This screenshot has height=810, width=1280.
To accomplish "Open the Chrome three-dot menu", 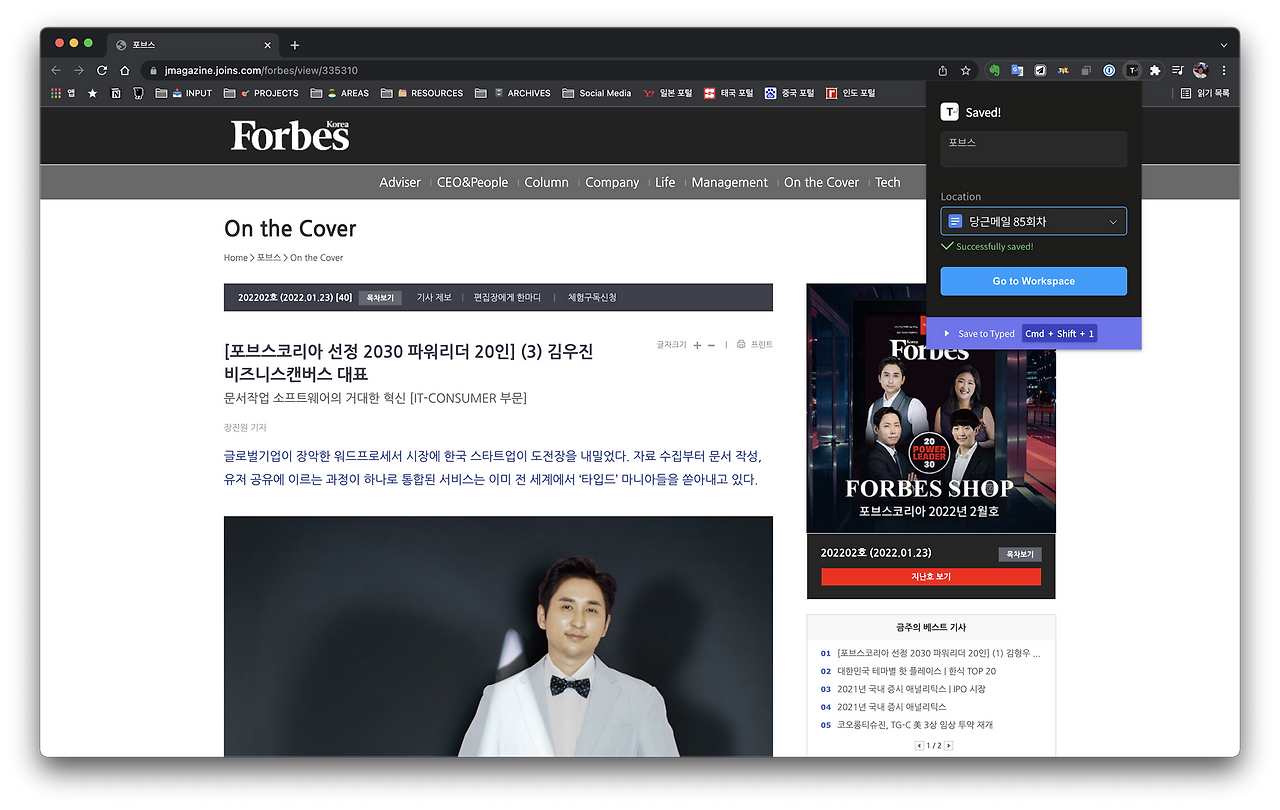I will pos(1224,71).
